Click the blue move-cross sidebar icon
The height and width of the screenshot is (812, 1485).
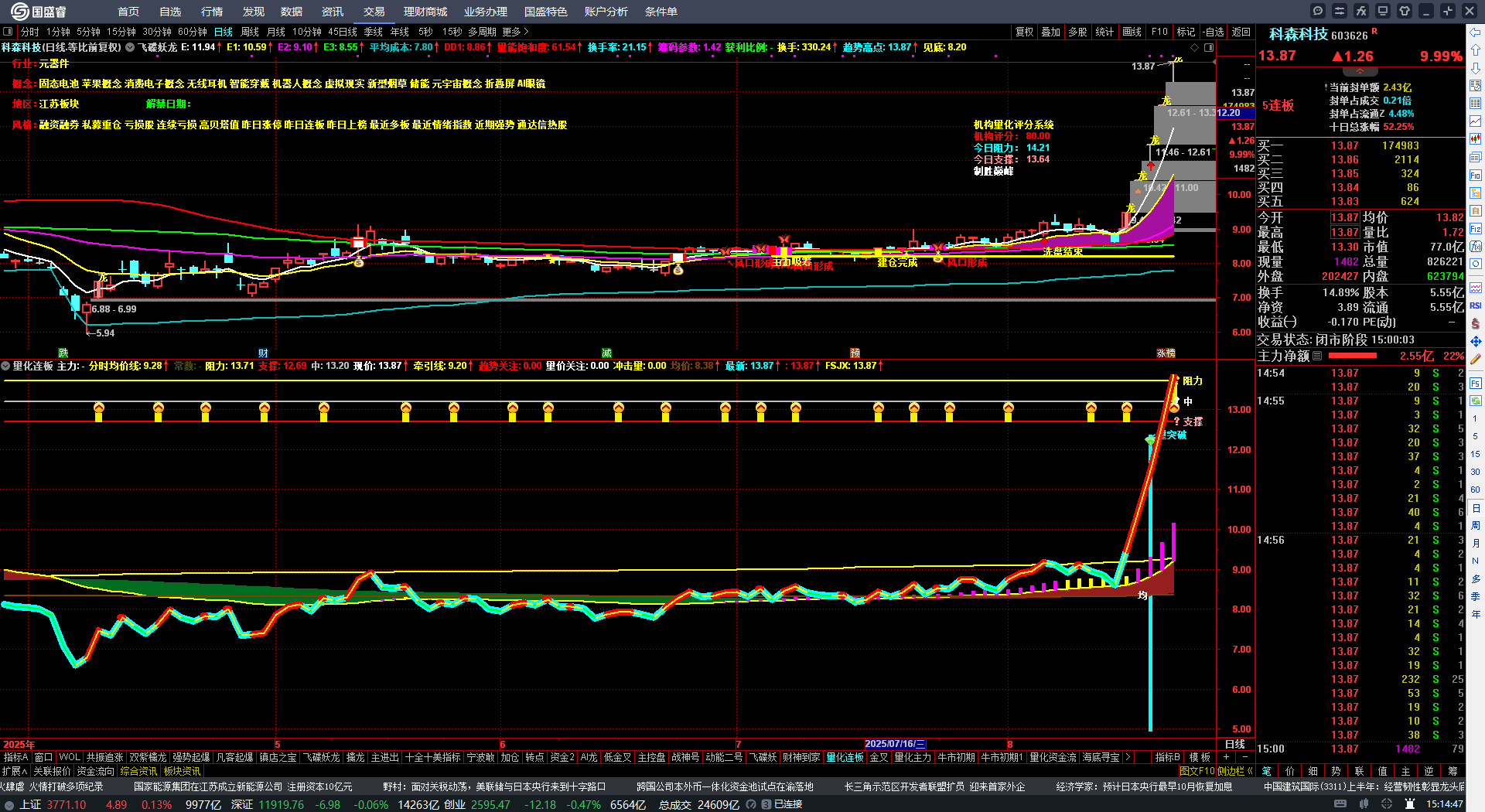click(x=1476, y=341)
